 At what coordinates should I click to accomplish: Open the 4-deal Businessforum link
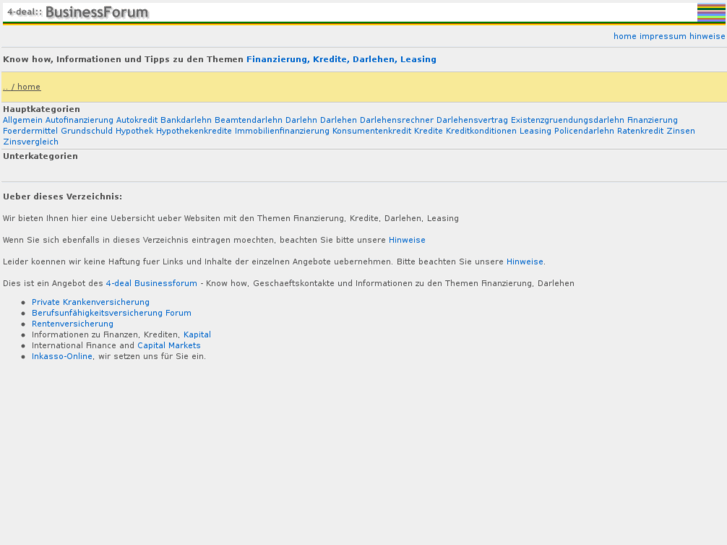(x=152, y=283)
